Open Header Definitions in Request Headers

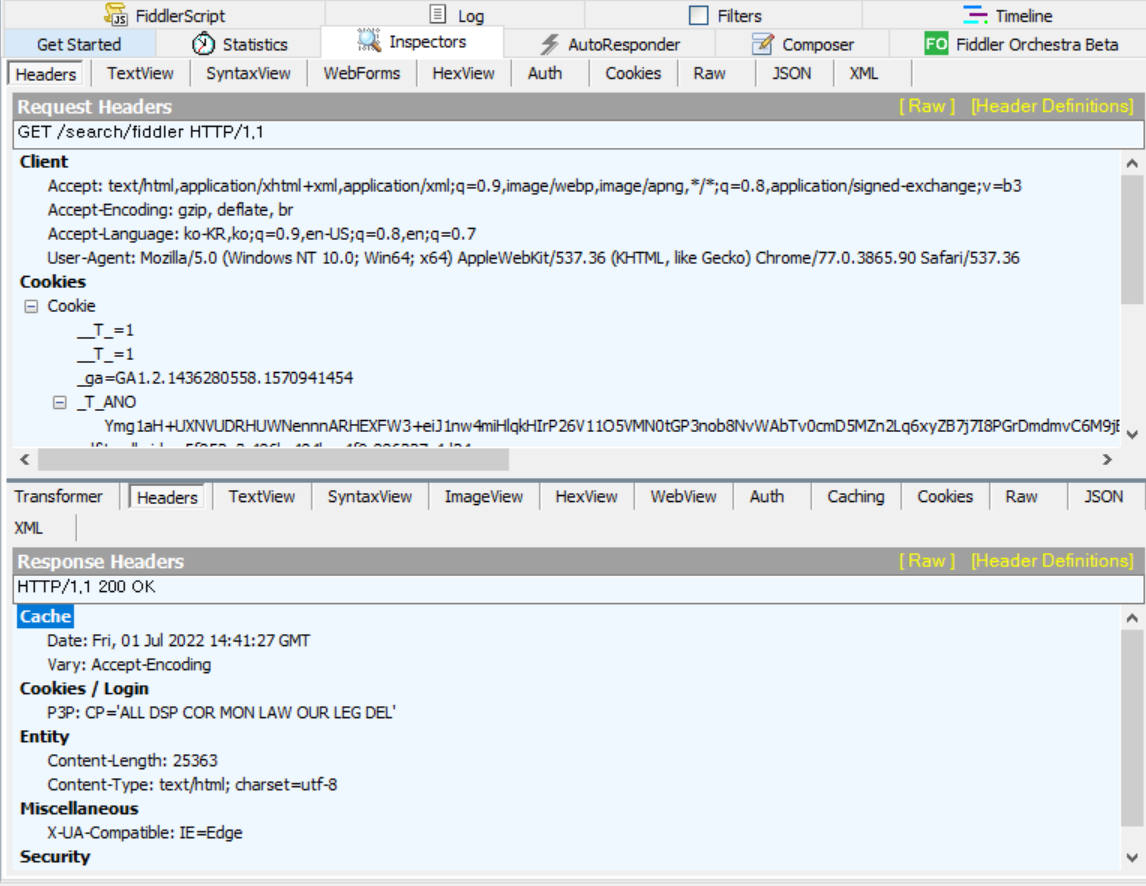pyautogui.click(x=1052, y=107)
